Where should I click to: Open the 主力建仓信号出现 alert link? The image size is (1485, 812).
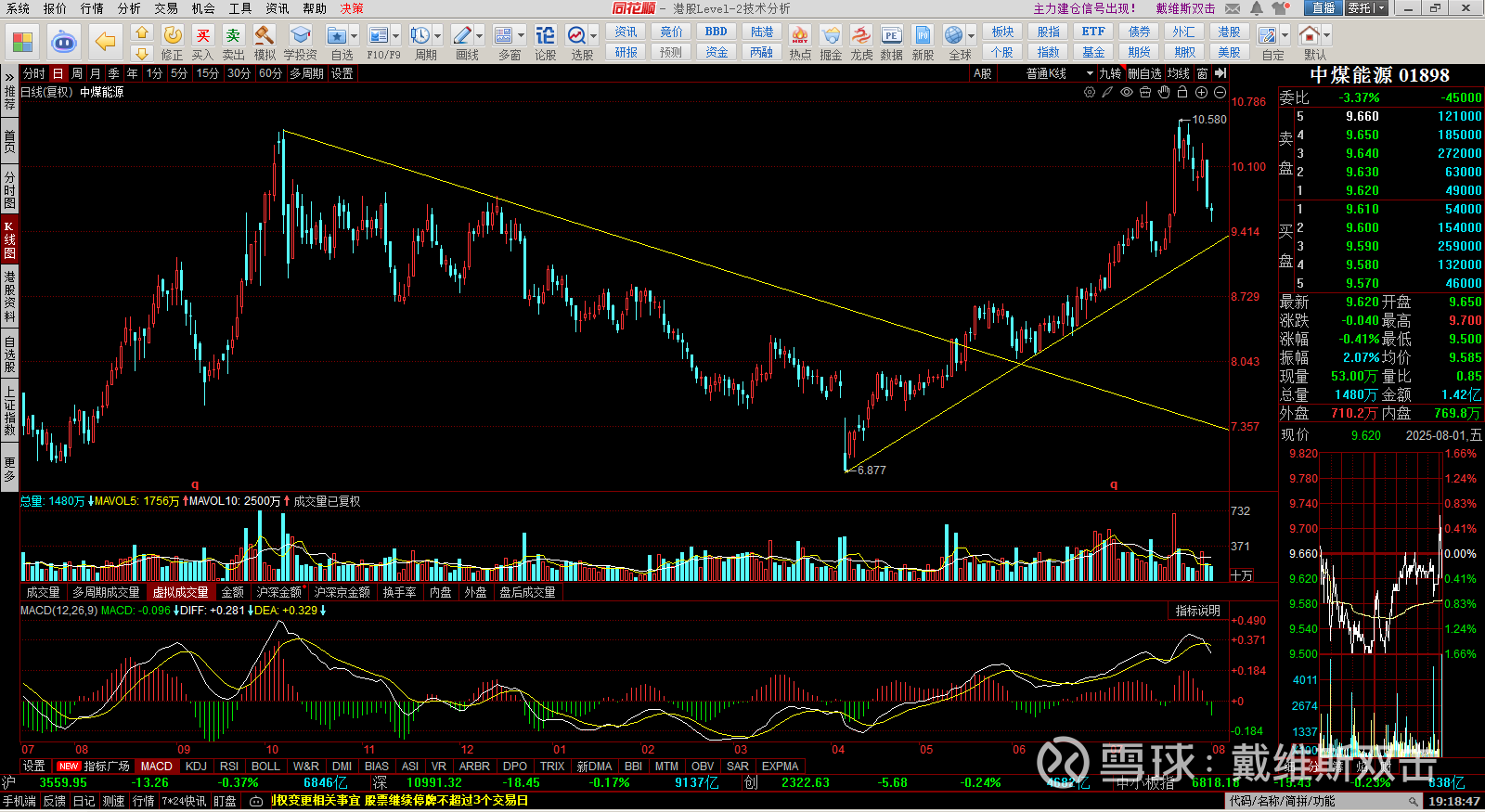point(1085,8)
